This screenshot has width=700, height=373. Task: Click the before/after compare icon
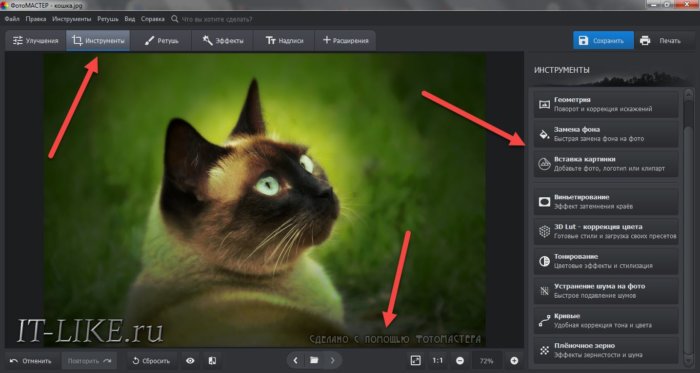(x=212, y=361)
